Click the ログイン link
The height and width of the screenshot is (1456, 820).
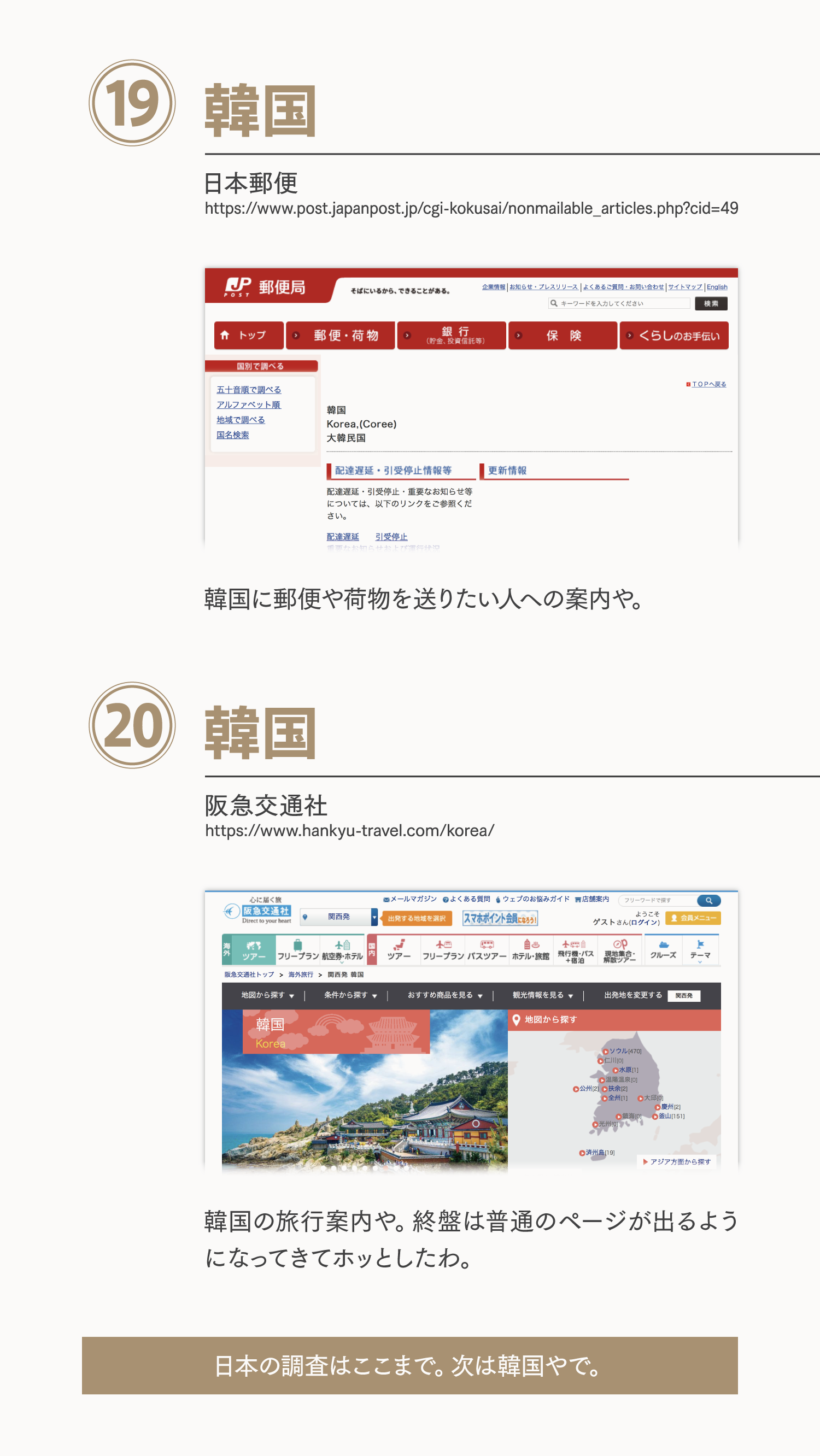click(x=644, y=923)
